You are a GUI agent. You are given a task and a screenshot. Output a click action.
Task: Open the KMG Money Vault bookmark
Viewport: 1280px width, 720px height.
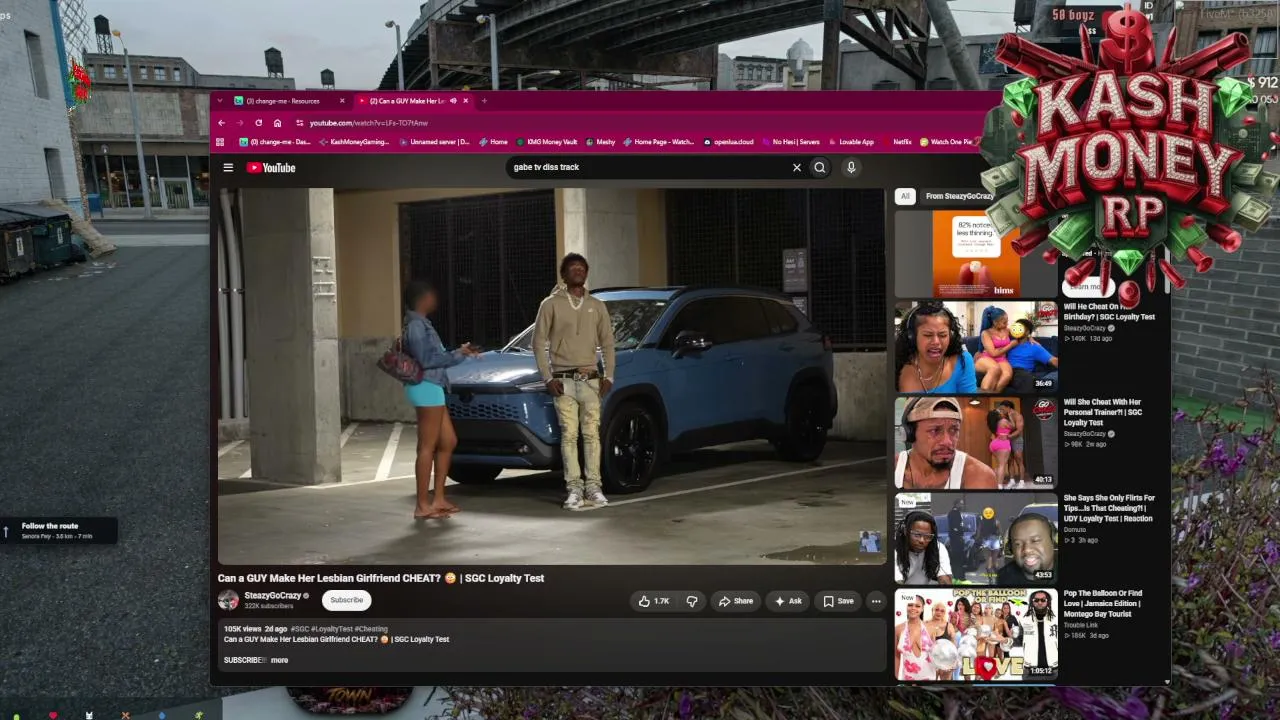[546, 142]
